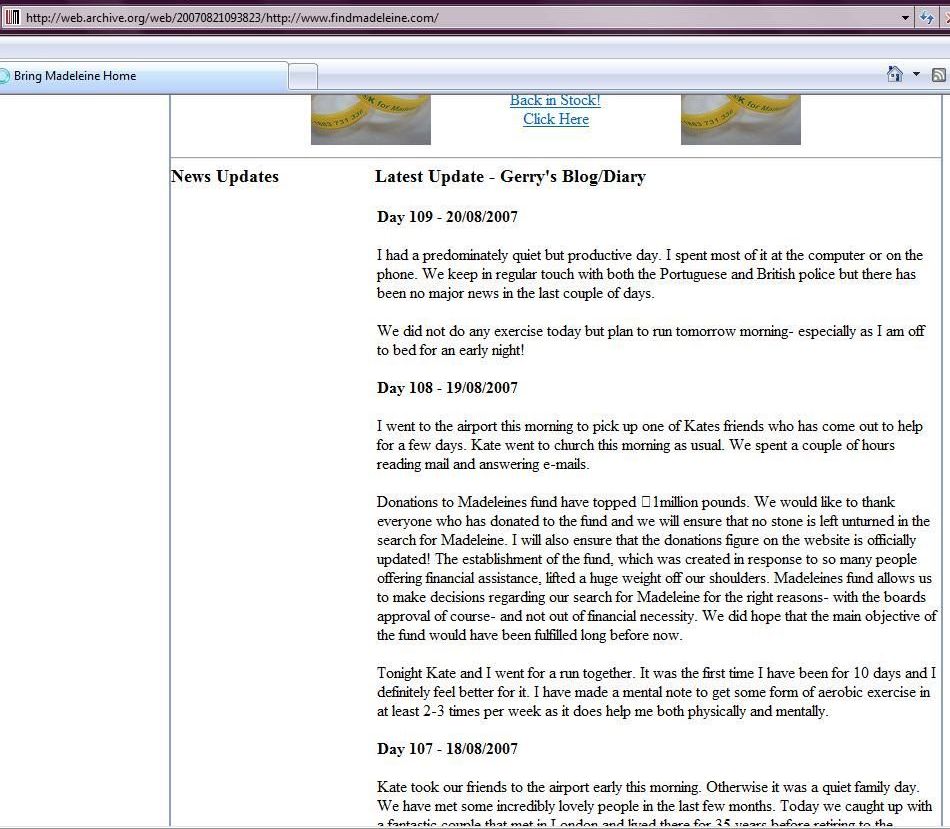
Task: Click the URL address field
Action: [450, 18]
